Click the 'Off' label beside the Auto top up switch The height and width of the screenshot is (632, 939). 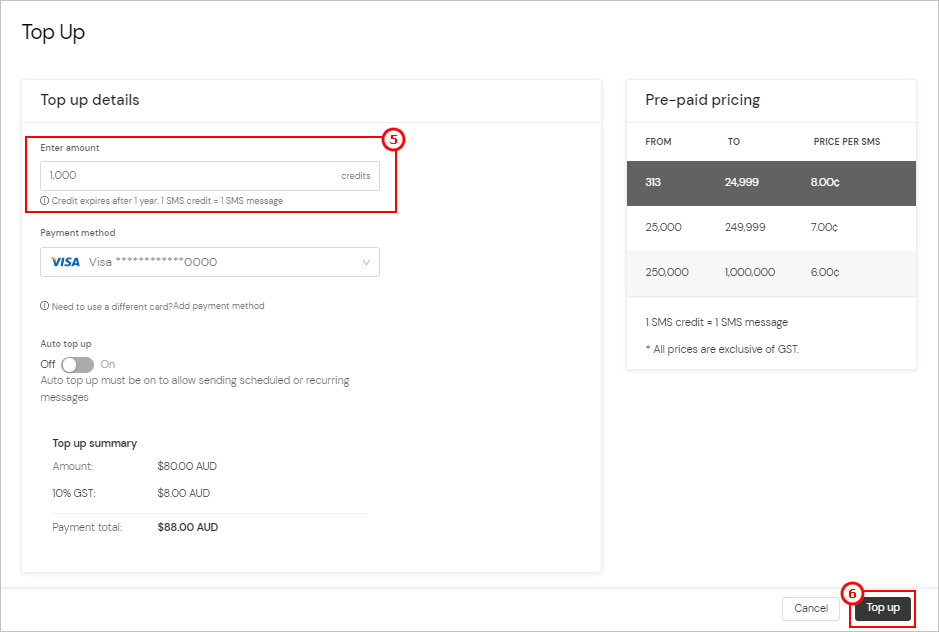[47, 364]
